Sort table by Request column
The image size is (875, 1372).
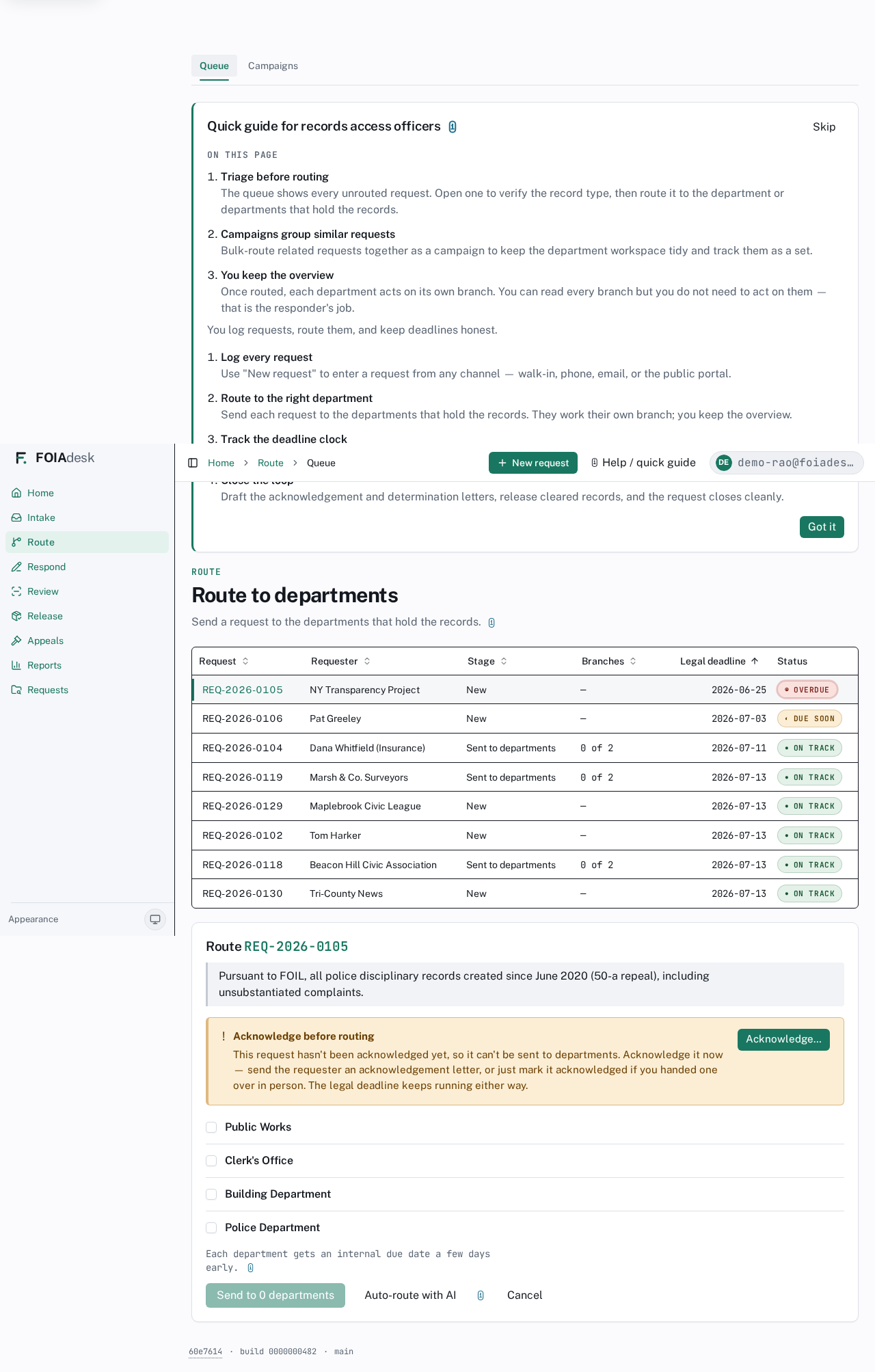(224, 661)
